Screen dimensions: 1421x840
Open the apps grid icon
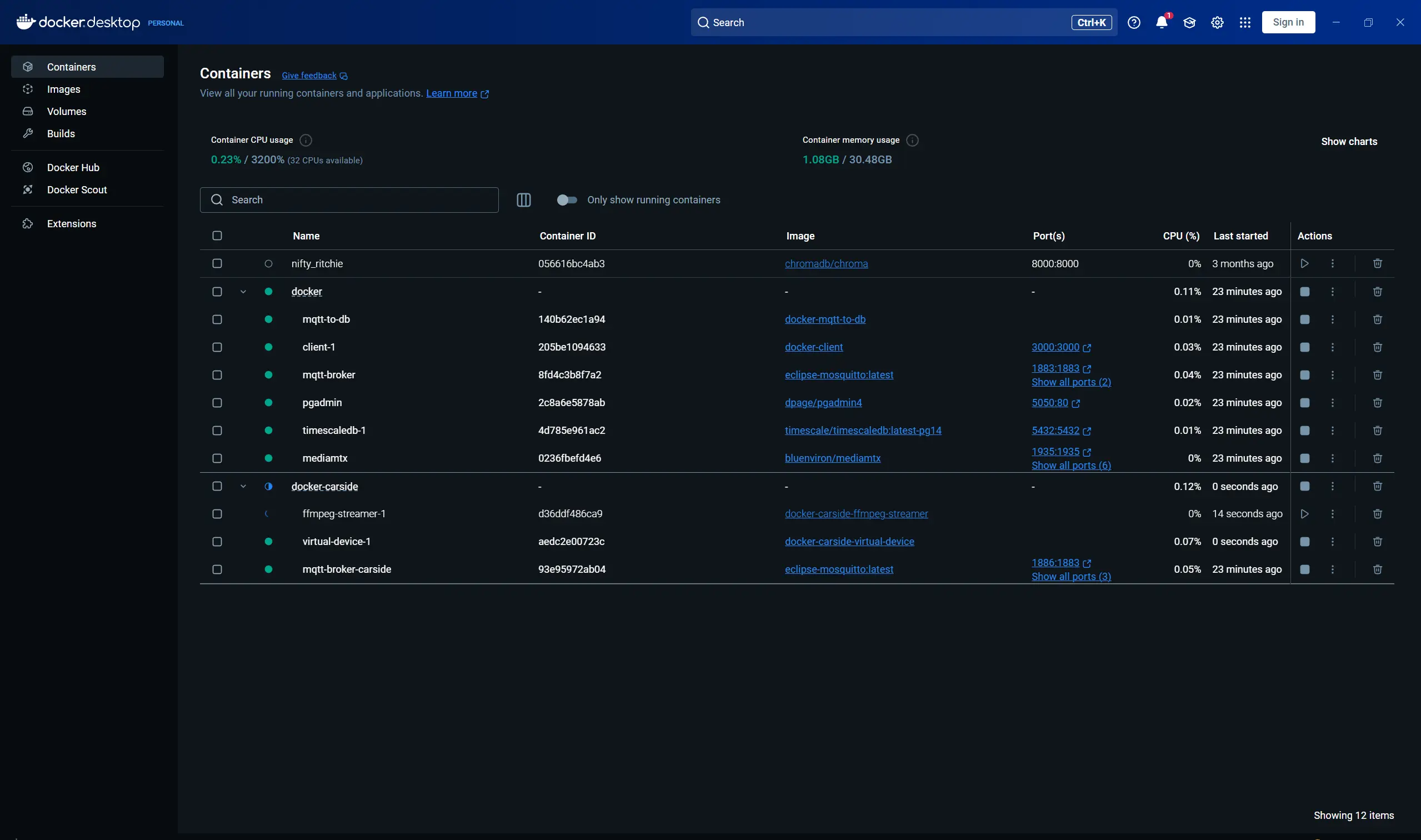1245,23
